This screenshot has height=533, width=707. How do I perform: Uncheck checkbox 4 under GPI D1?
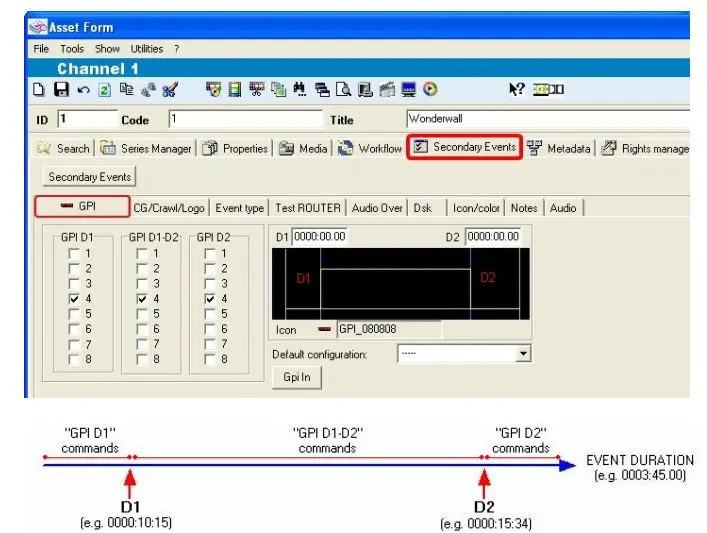point(74,299)
